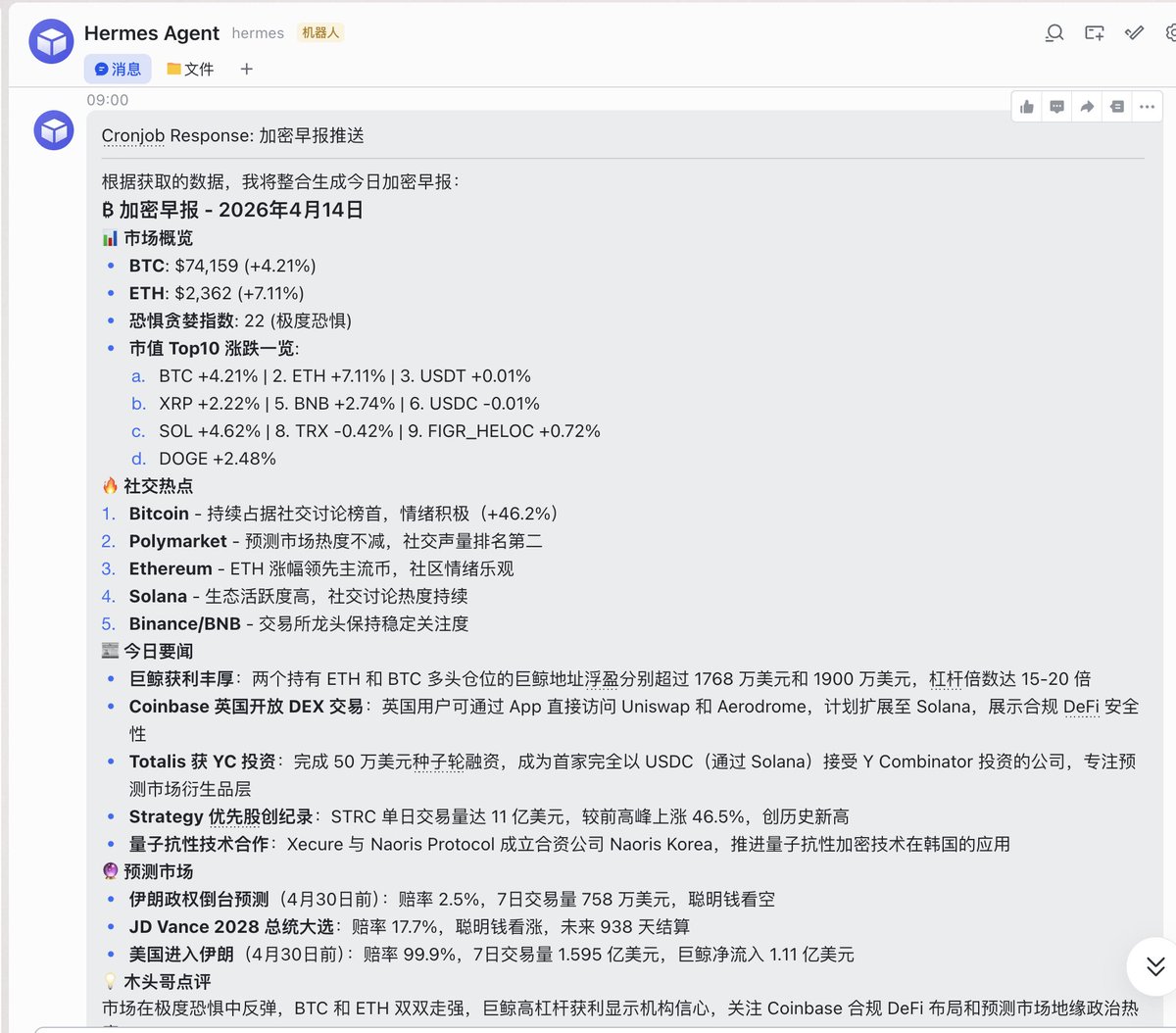Viewport: 1176px width, 1033px height.
Task: Click the 巨鲸获利丰厚 news item
Action: 610,679
